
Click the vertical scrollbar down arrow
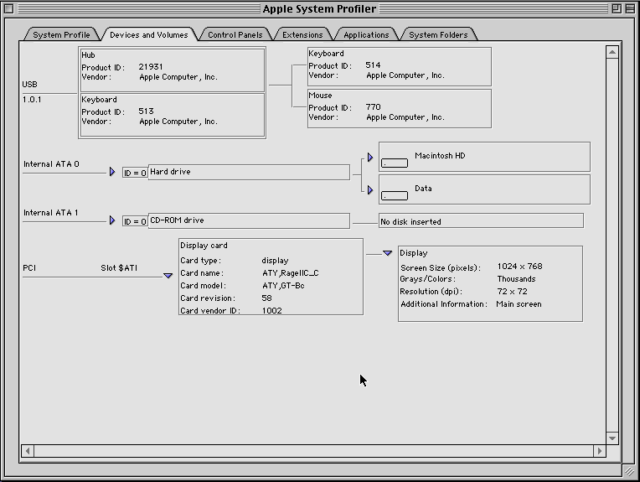coord(612,438)
